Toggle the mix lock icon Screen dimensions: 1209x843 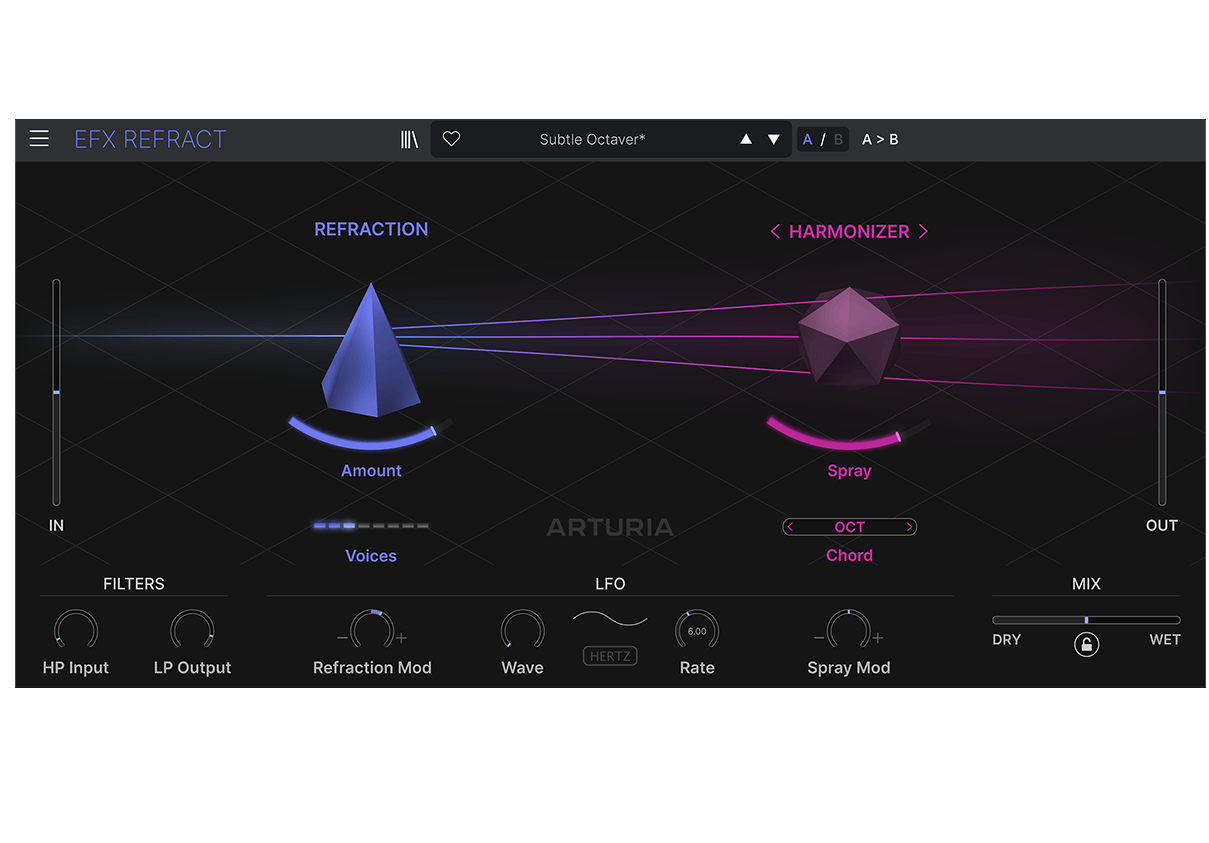click(x=1086, y=645)
